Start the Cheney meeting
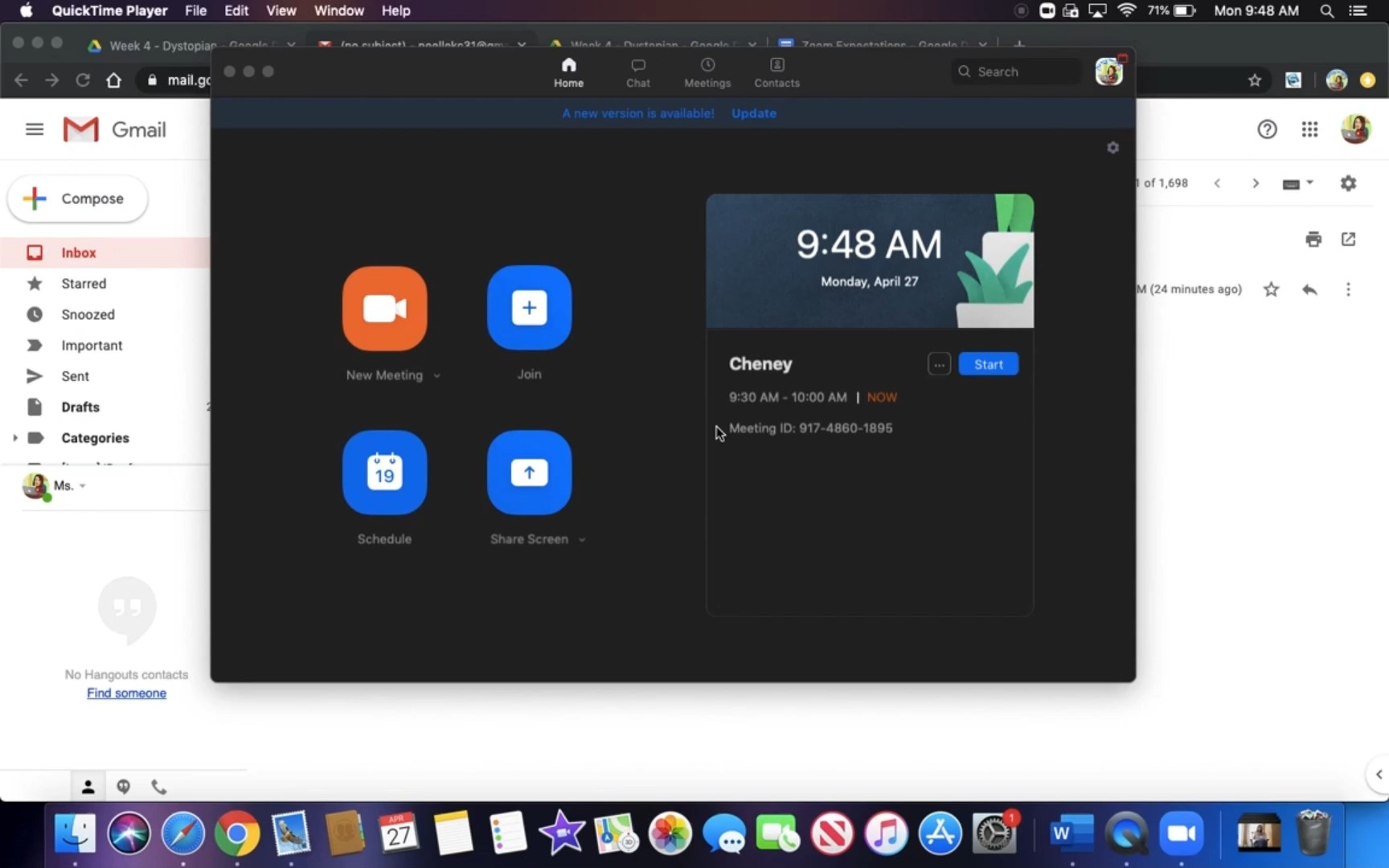The width and height of the screenshot is (1389, 868). point(988,364)
